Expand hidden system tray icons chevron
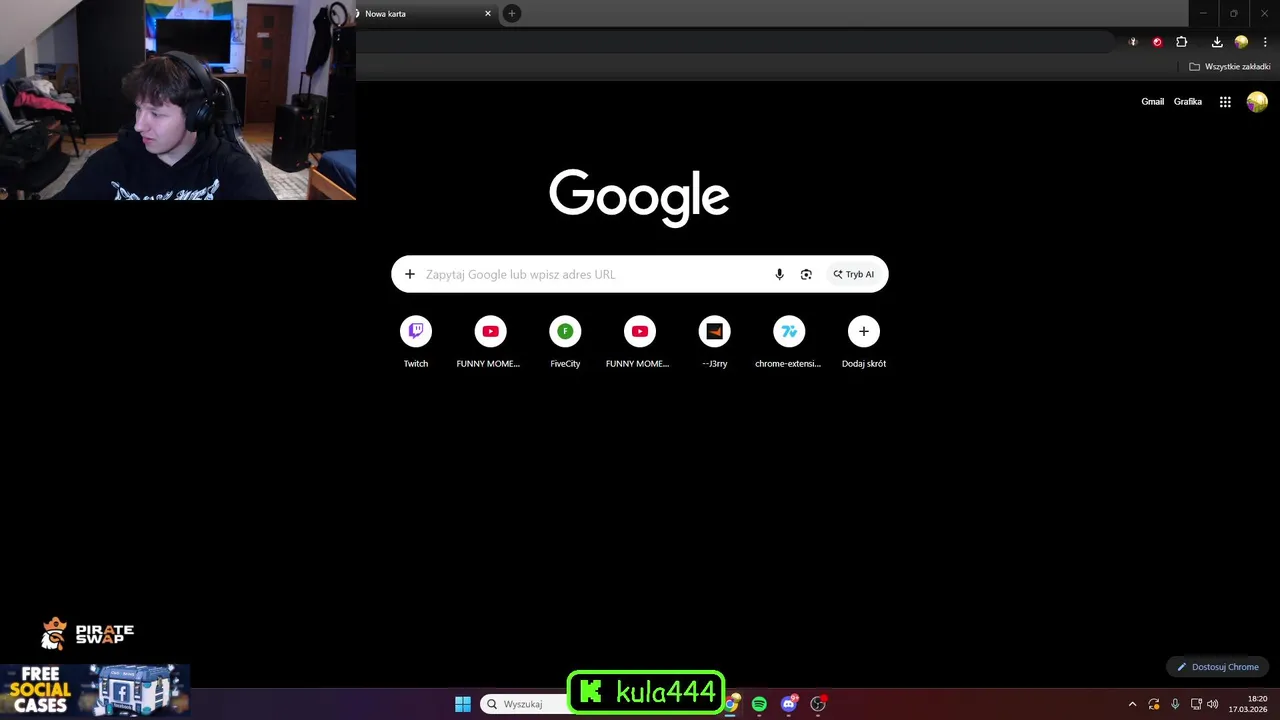The image size is (1280, 720). 1132,704
